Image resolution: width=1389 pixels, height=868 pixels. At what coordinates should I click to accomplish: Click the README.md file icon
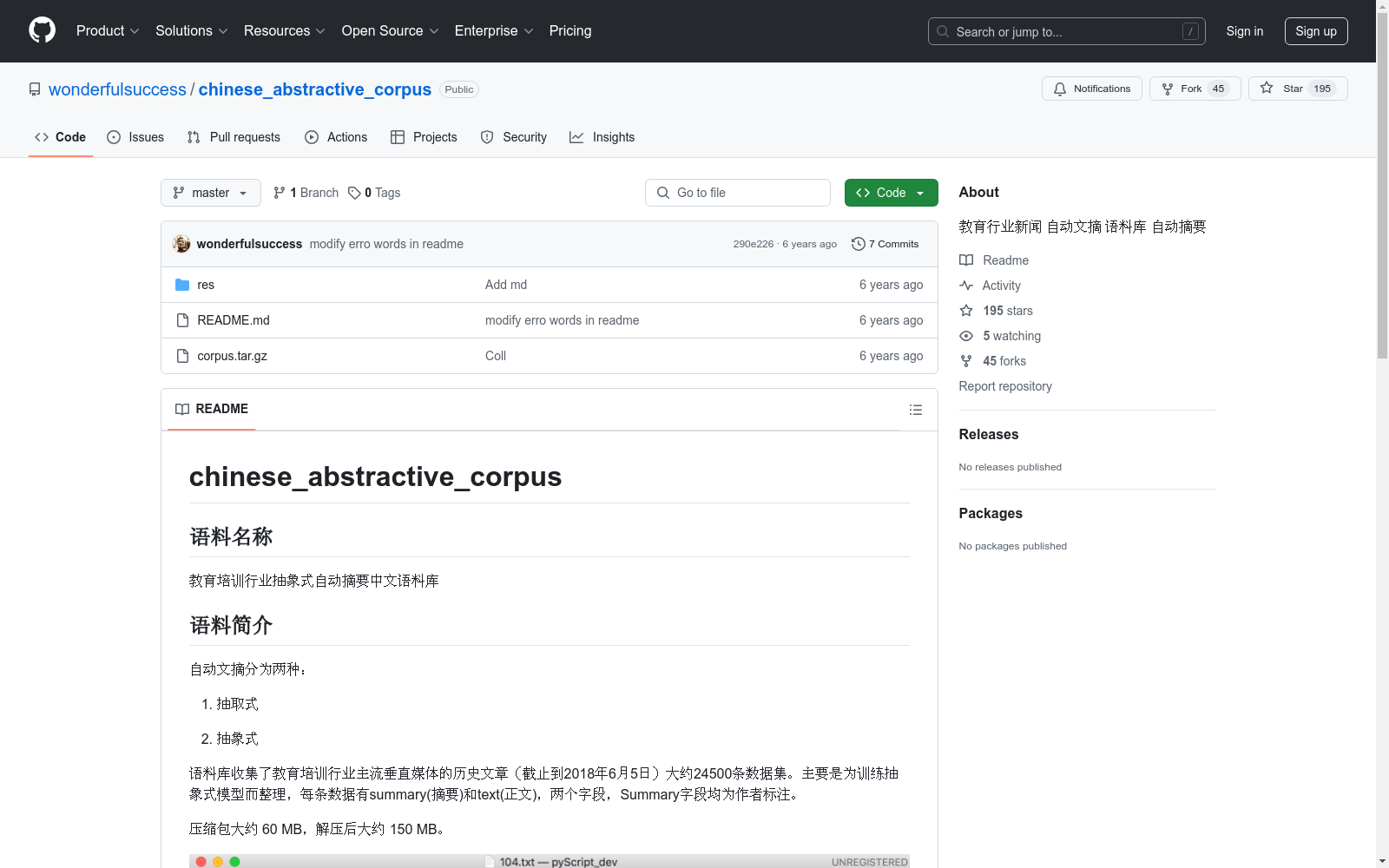pos(182,320)
